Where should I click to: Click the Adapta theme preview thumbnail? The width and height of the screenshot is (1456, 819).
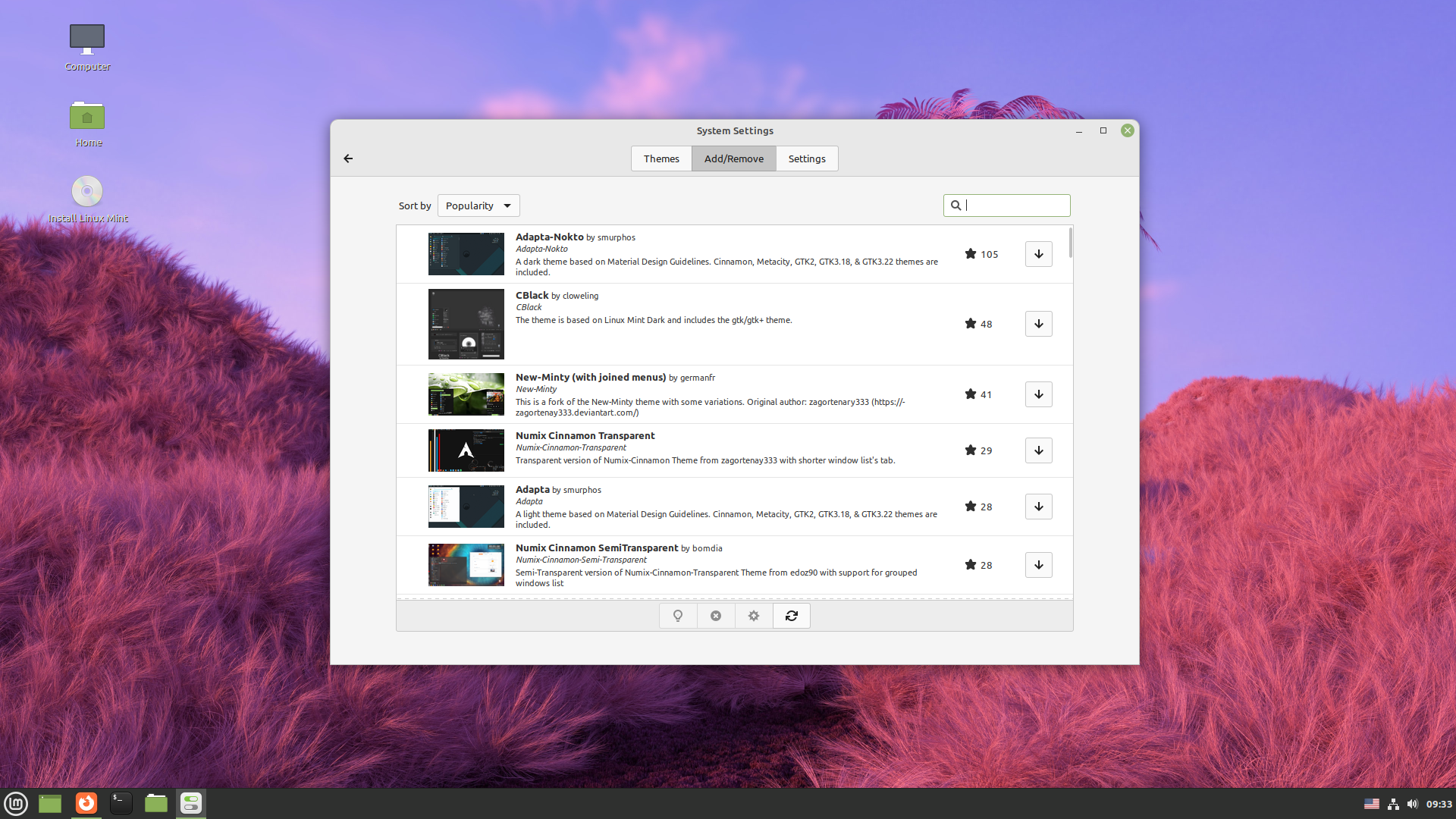coord(466,507)
